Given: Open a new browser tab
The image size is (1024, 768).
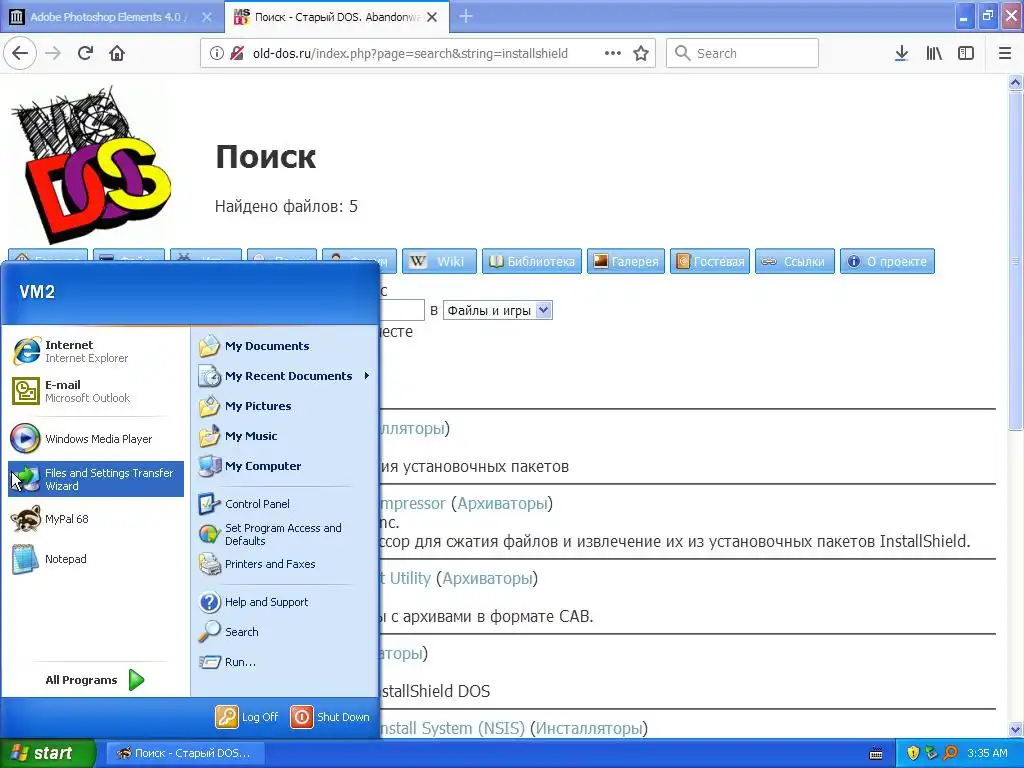Looking at the screenshot, I should (466, 16).
